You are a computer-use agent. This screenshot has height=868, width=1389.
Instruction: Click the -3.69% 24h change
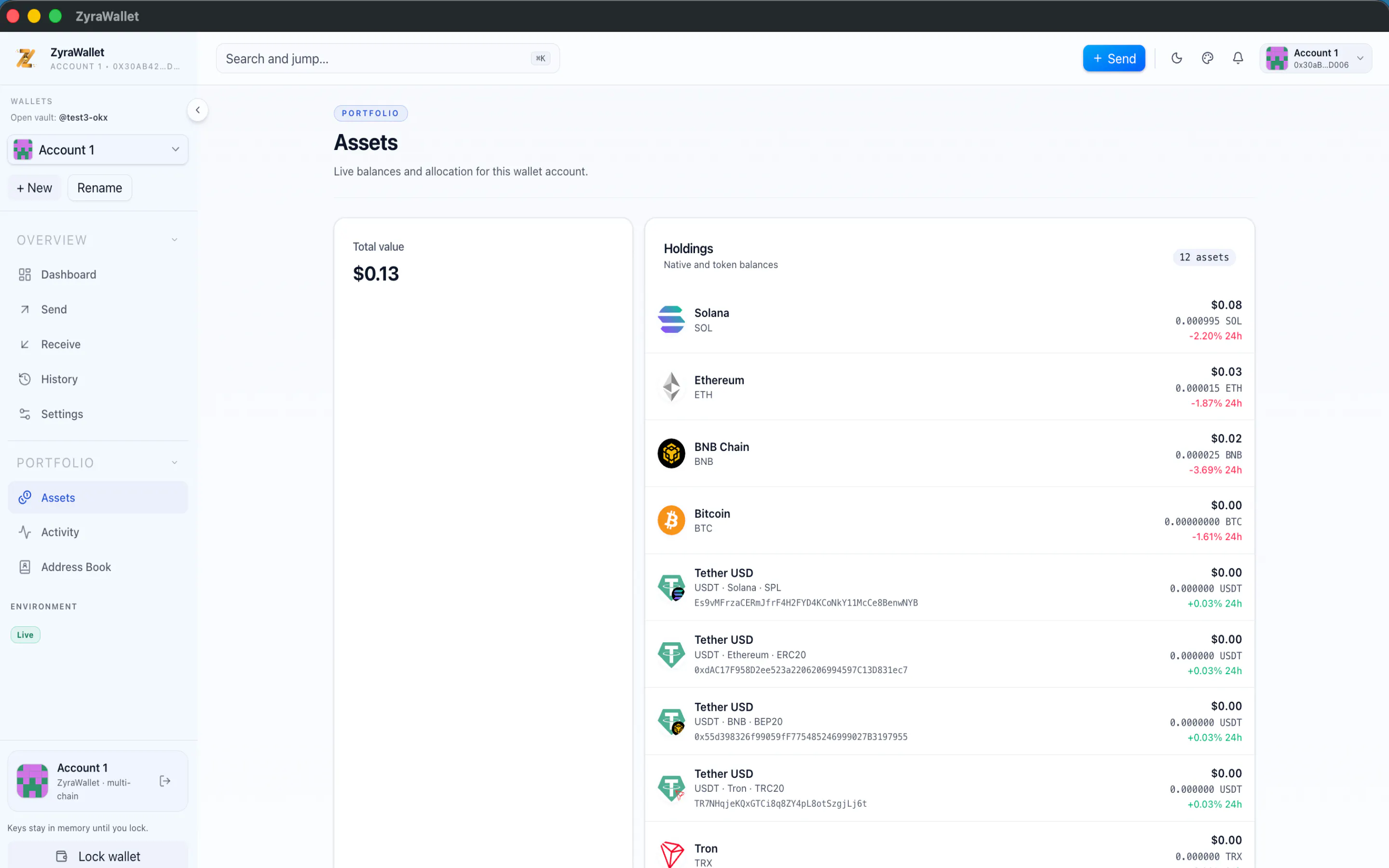(x=1215, y=470)
